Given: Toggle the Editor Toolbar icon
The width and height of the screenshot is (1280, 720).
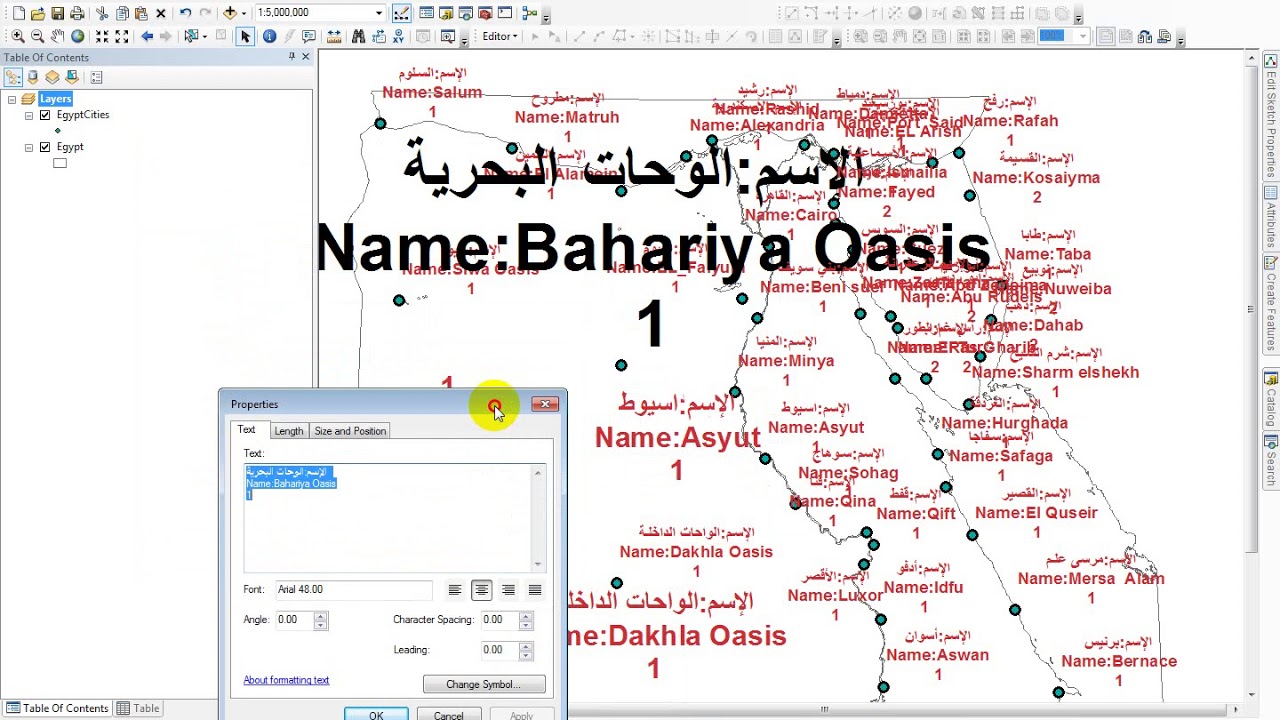Looking at the screenshot, I should pyautogui.click(x=401, y=13).
